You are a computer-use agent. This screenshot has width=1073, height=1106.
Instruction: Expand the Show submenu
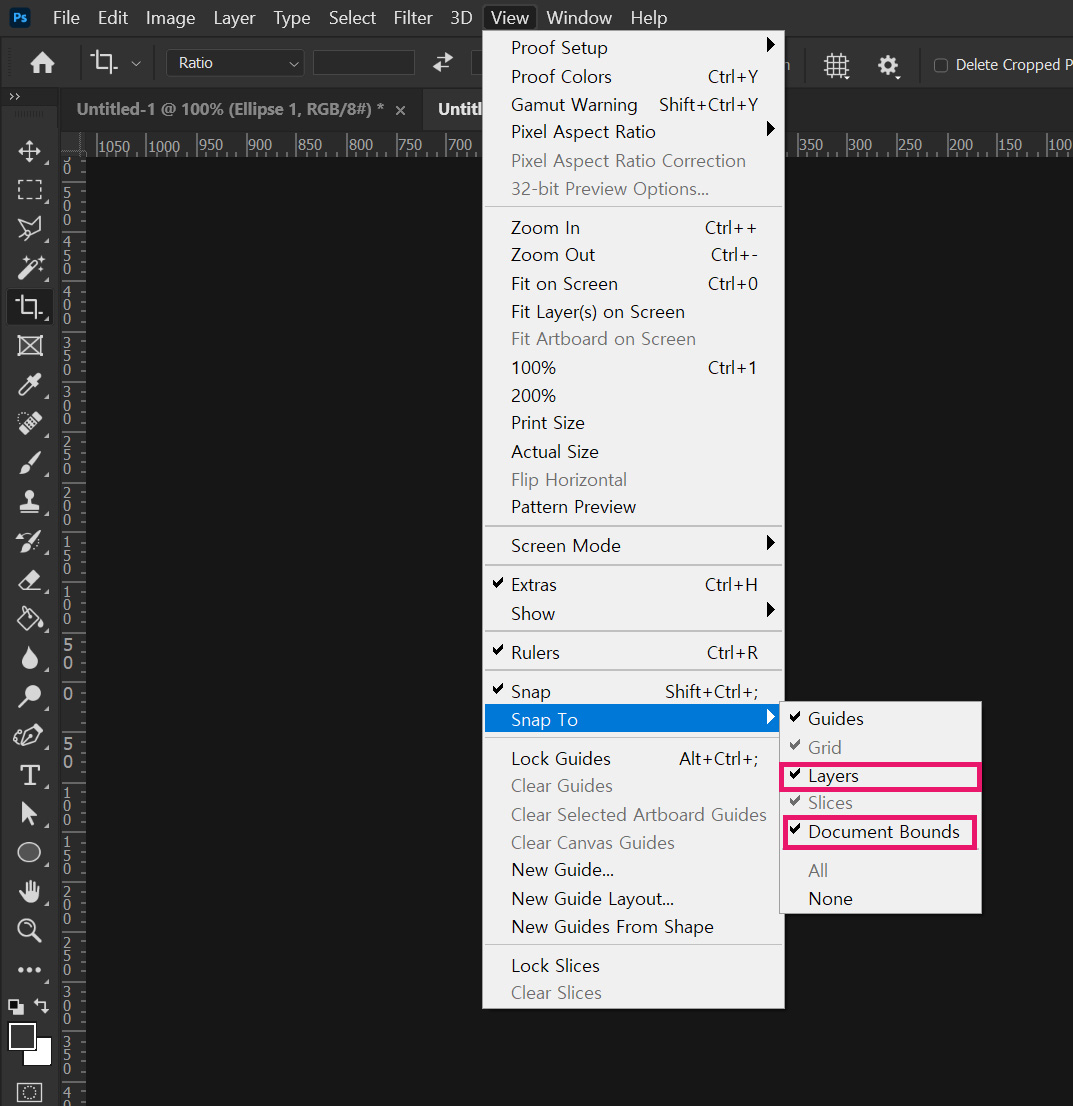coord(634,614)
